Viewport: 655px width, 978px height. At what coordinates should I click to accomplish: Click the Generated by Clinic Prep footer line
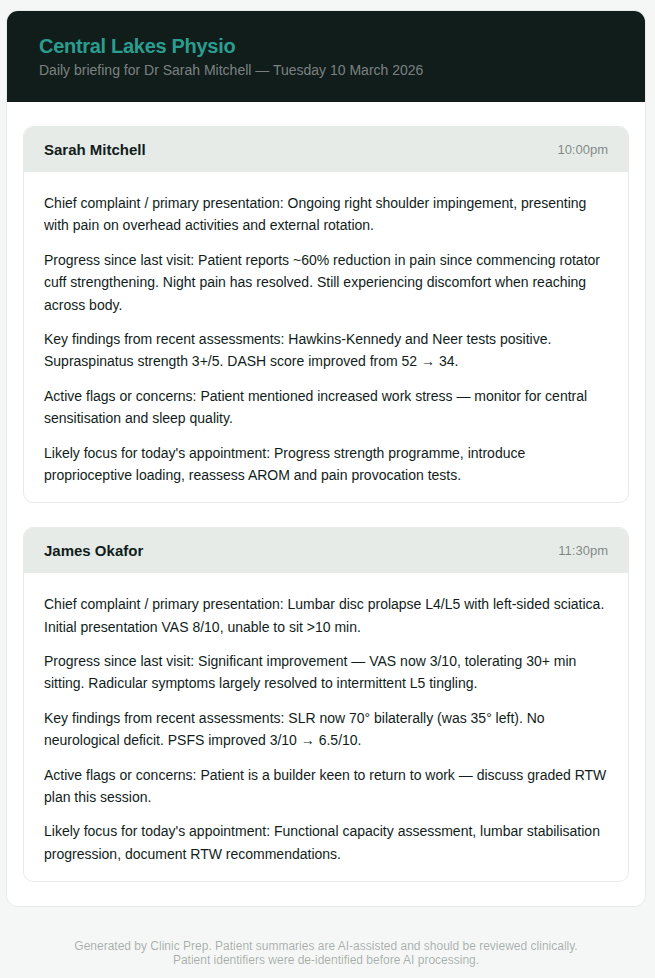[x=326, y=945]
